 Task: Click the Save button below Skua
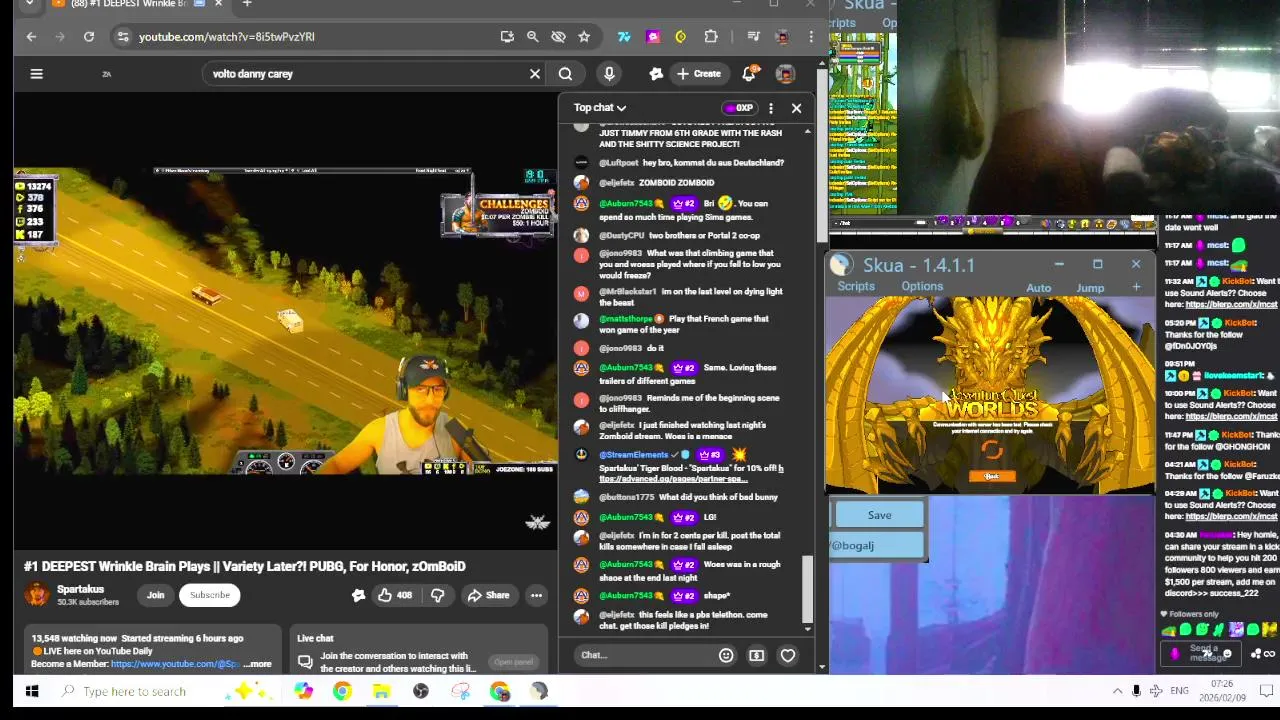point(879,515)
